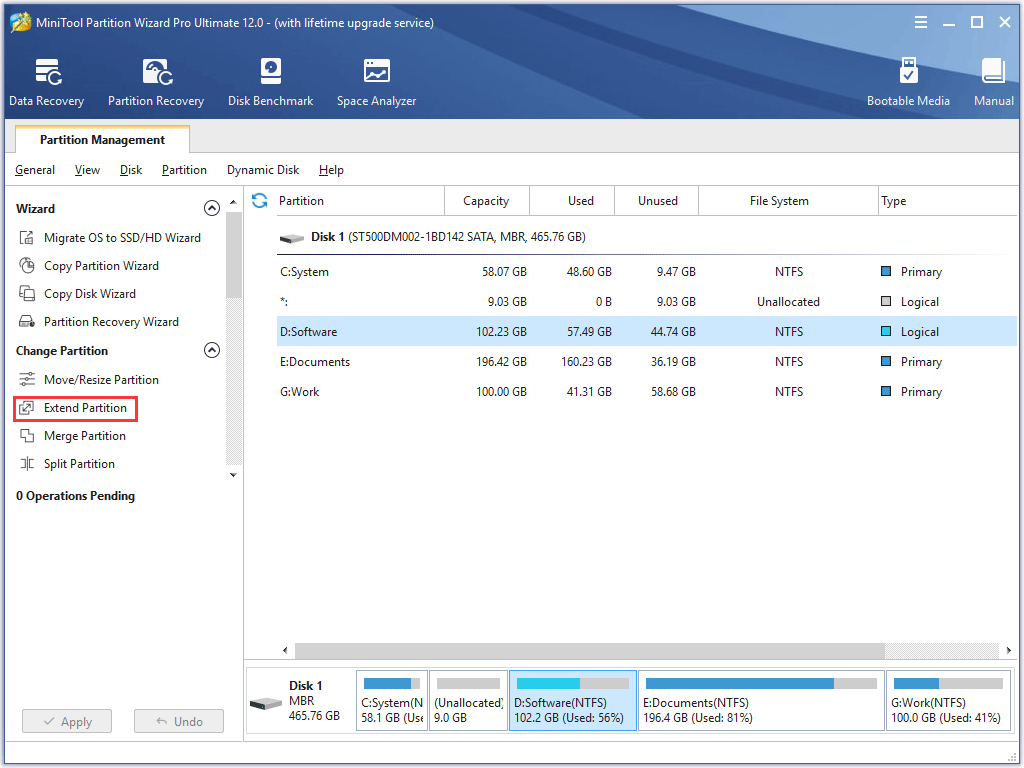Open the Disk menu
Screen dimensions: 1024x768
click(131, 170)
